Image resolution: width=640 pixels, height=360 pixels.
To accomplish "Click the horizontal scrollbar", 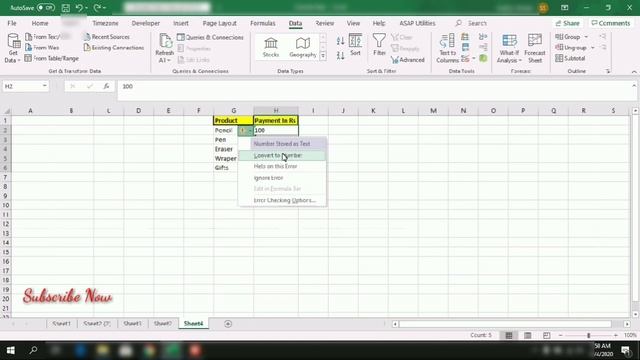I will [504, 324].
